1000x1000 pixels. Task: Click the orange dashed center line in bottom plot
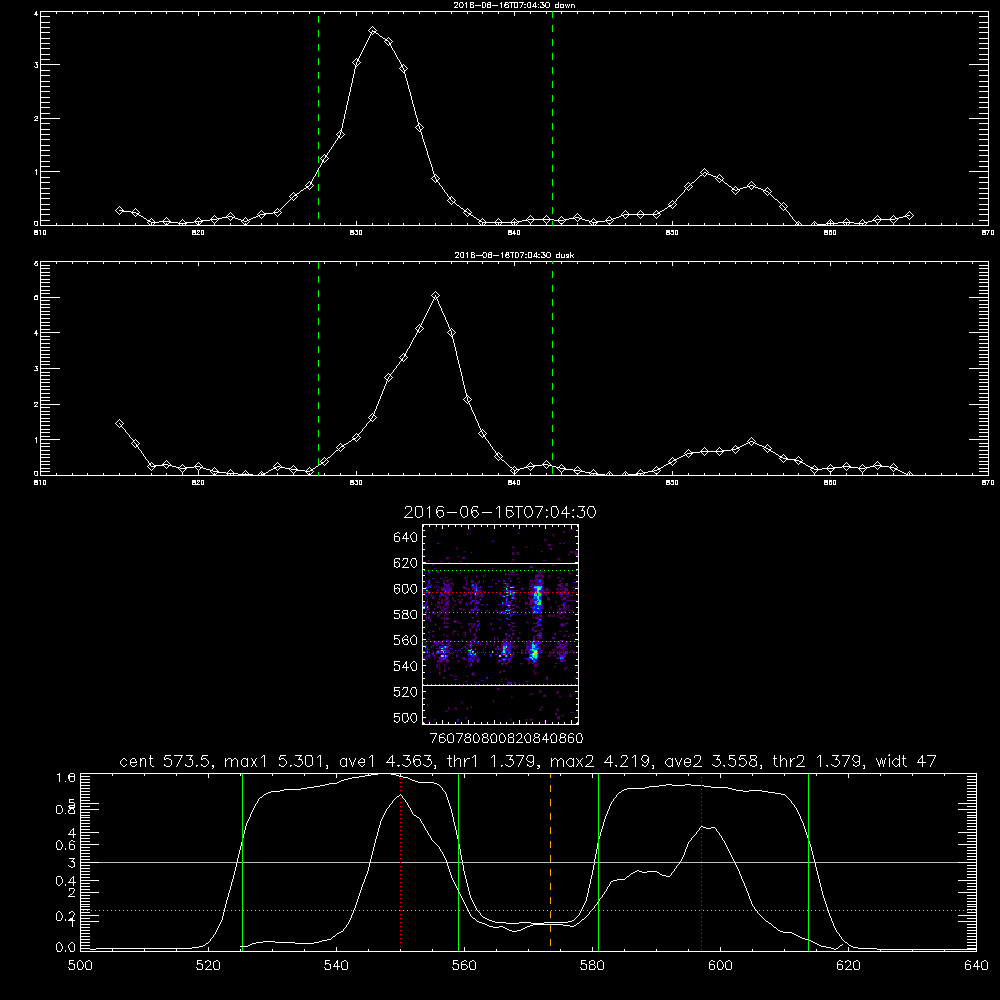(x=550, y=861)
